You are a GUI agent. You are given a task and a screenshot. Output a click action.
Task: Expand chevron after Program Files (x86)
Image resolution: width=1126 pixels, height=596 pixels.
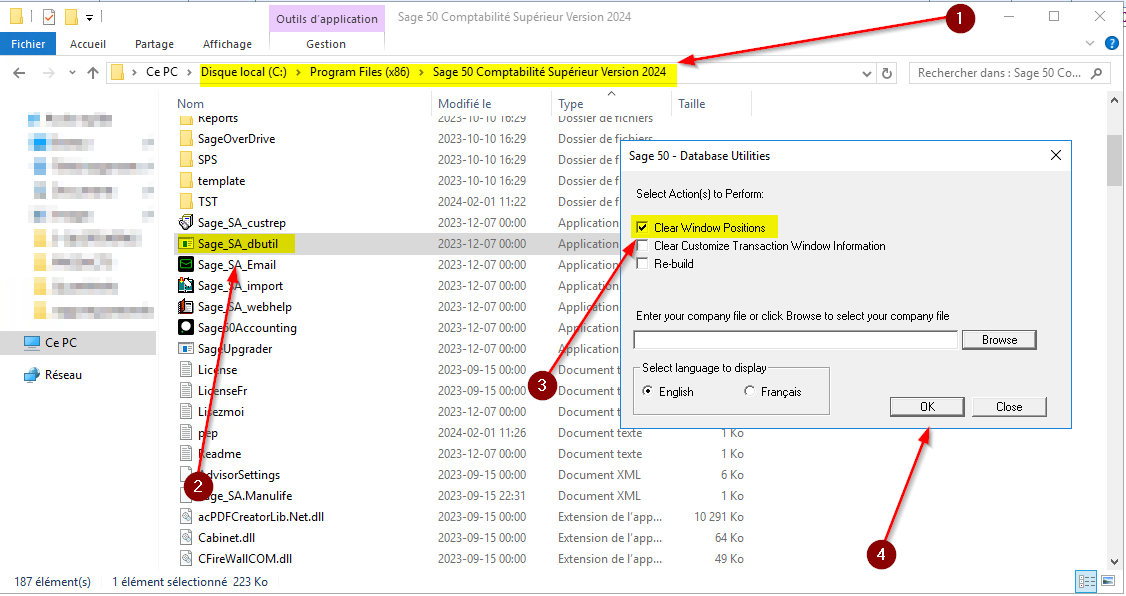(421, 73)
